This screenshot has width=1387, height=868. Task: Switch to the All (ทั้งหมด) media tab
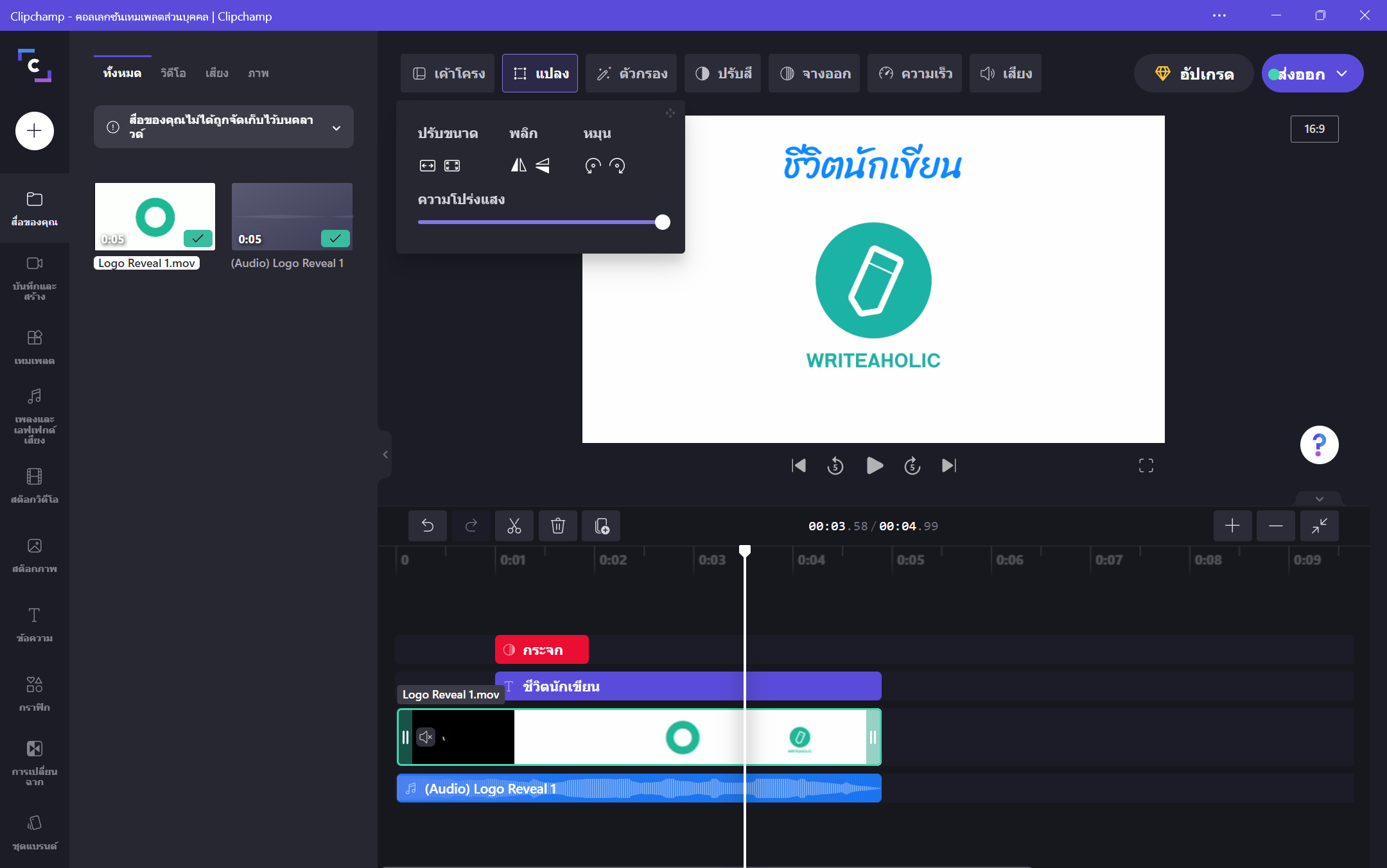pos(122,73)
